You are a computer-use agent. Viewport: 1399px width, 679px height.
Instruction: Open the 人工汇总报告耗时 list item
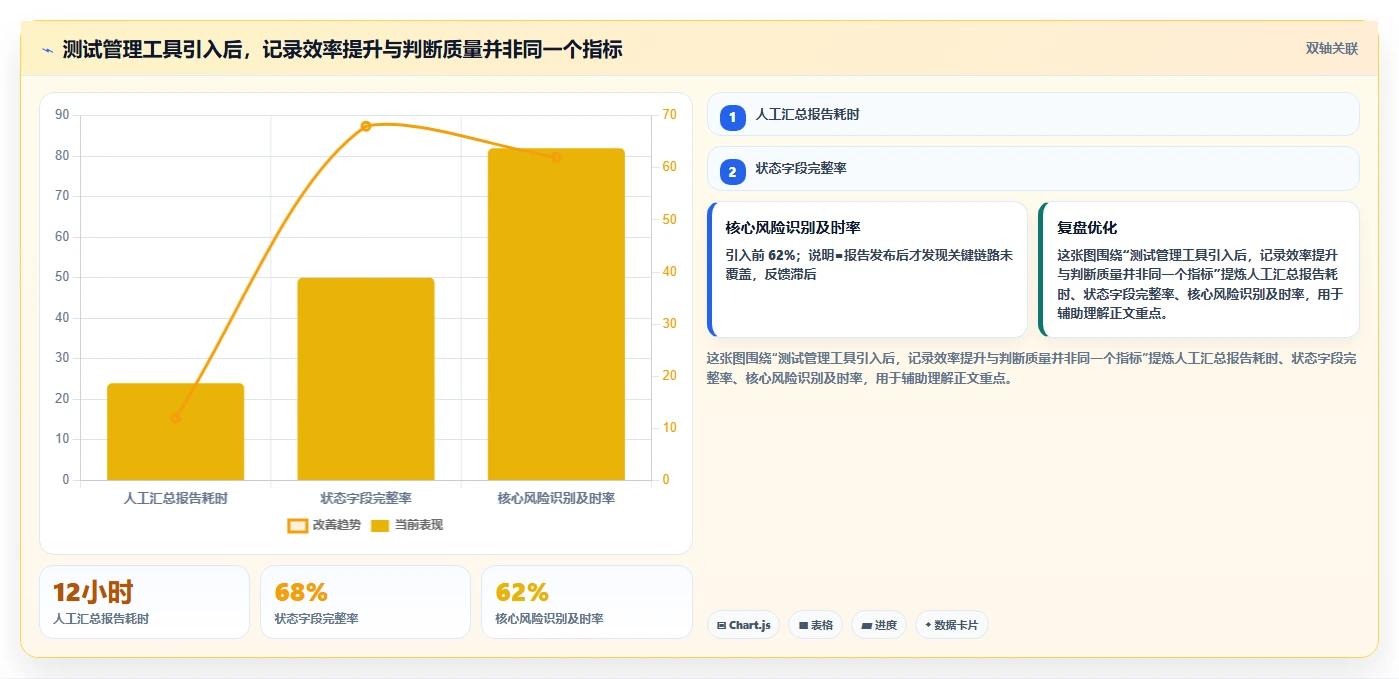tap(1033, 114)
